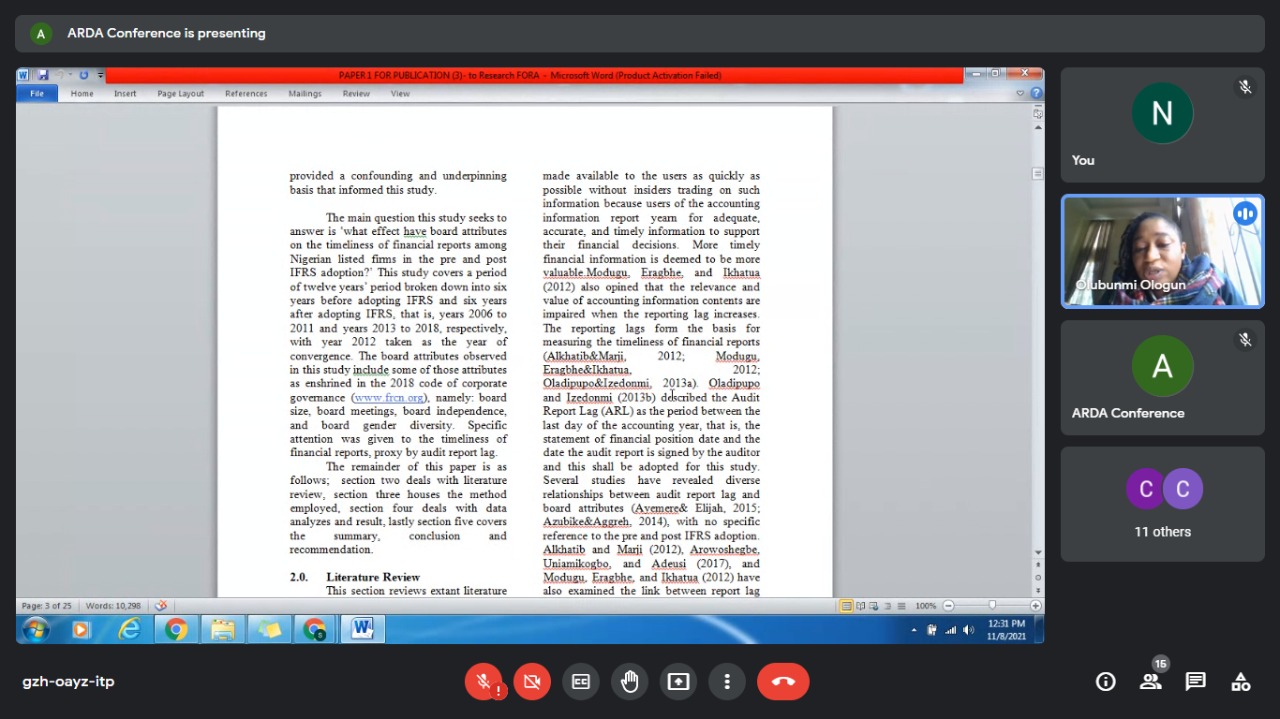Turn on the camera button
This screenshot has width=1280, height=719.
point(532,682)
